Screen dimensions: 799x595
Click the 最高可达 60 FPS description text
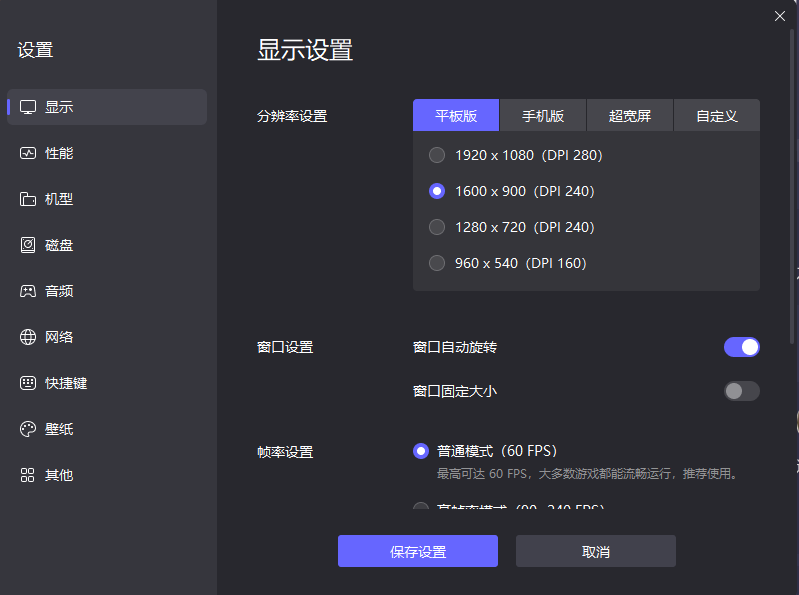[588, 474]
